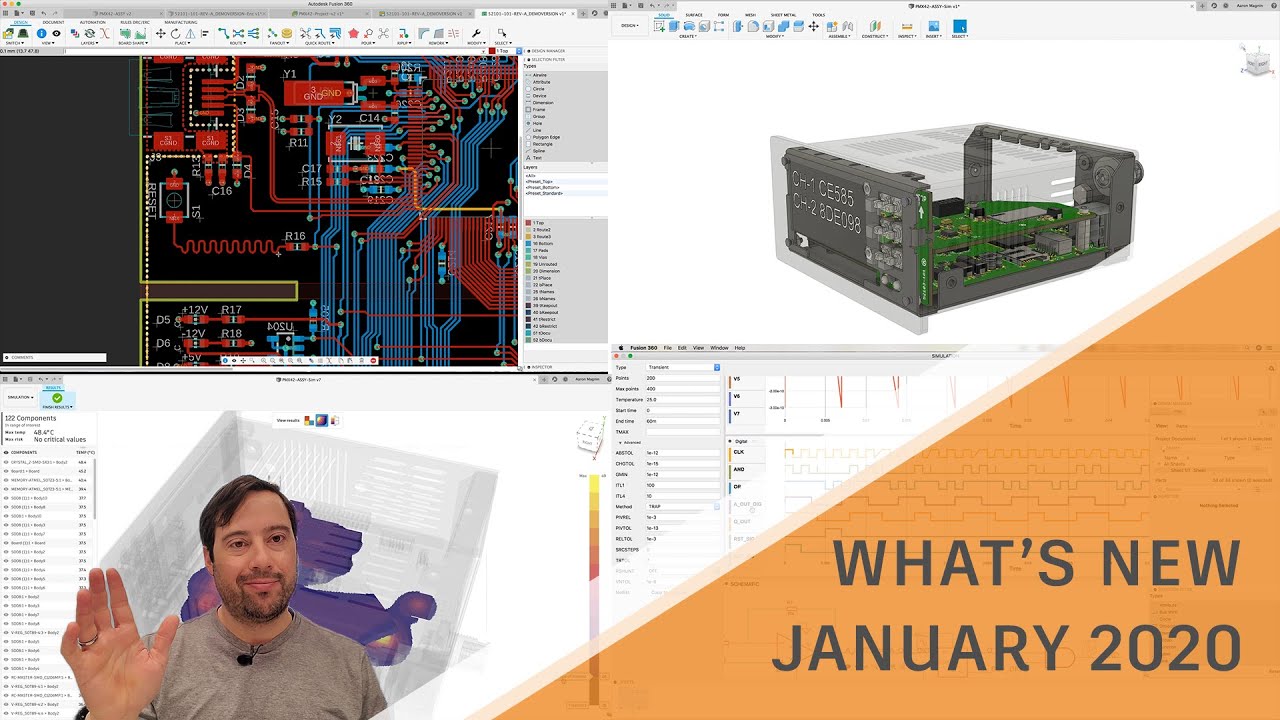This screenshot has height=720, width=1280.
Task: Click the red 1 Top layer color swatch
Action: tap(528, 223)
